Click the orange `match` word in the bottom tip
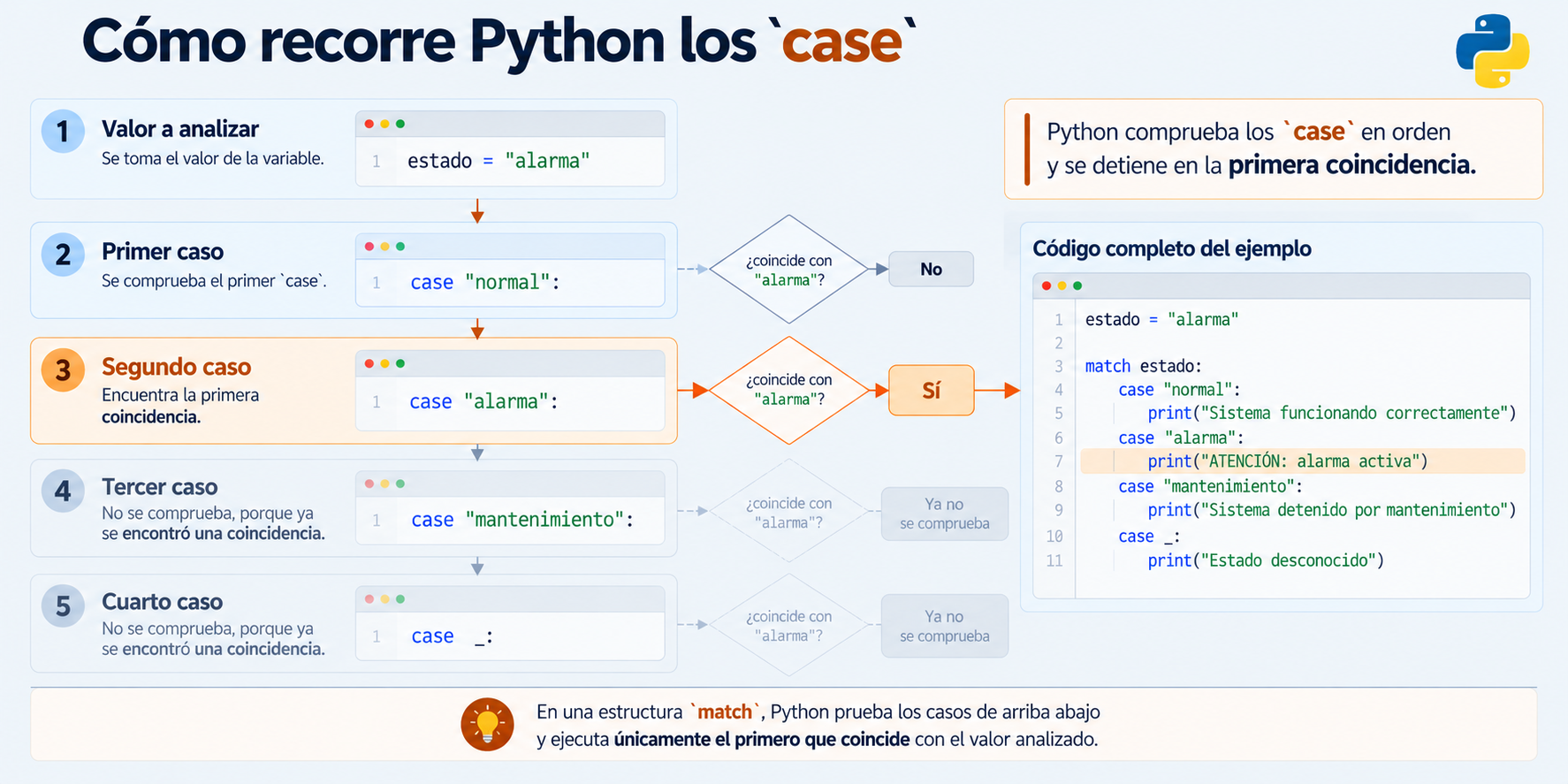The width and height of the screenshot is (1568, 784). pyautogui.click(x=726, y=712)
